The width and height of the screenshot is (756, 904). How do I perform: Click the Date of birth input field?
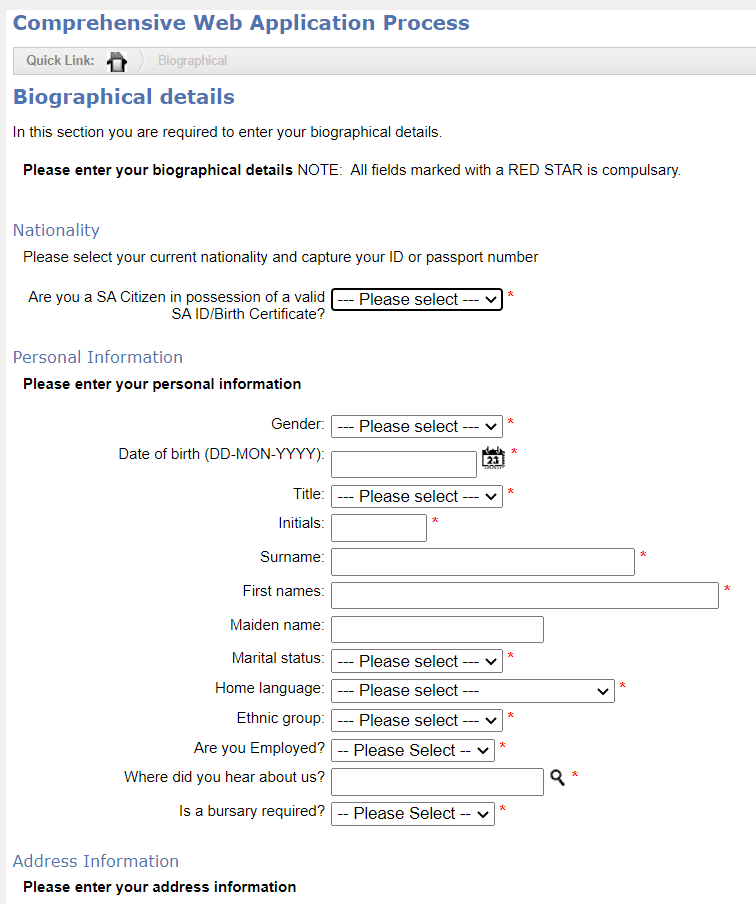pos(403,464)
